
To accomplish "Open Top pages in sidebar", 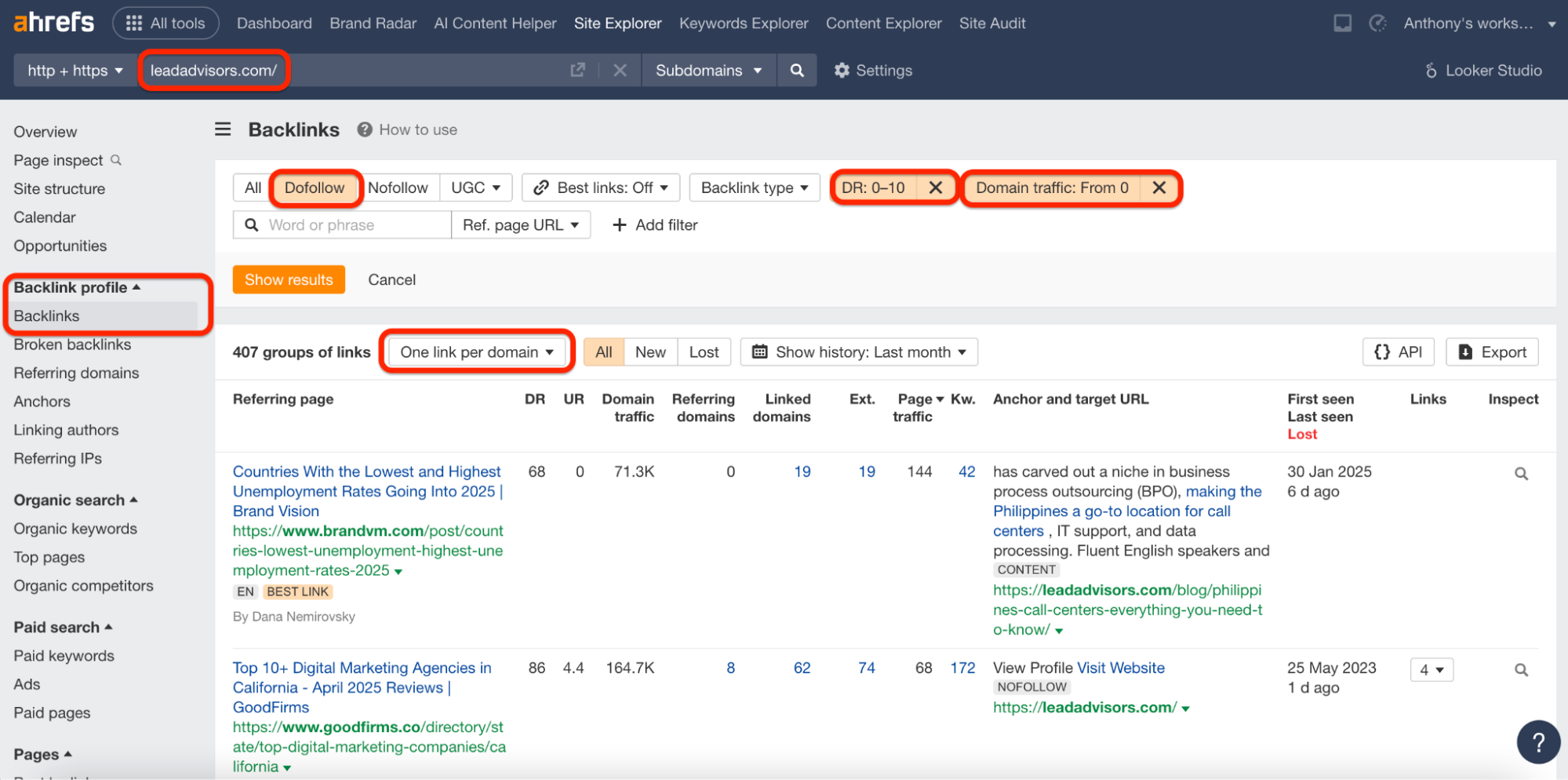I will 49,557.
